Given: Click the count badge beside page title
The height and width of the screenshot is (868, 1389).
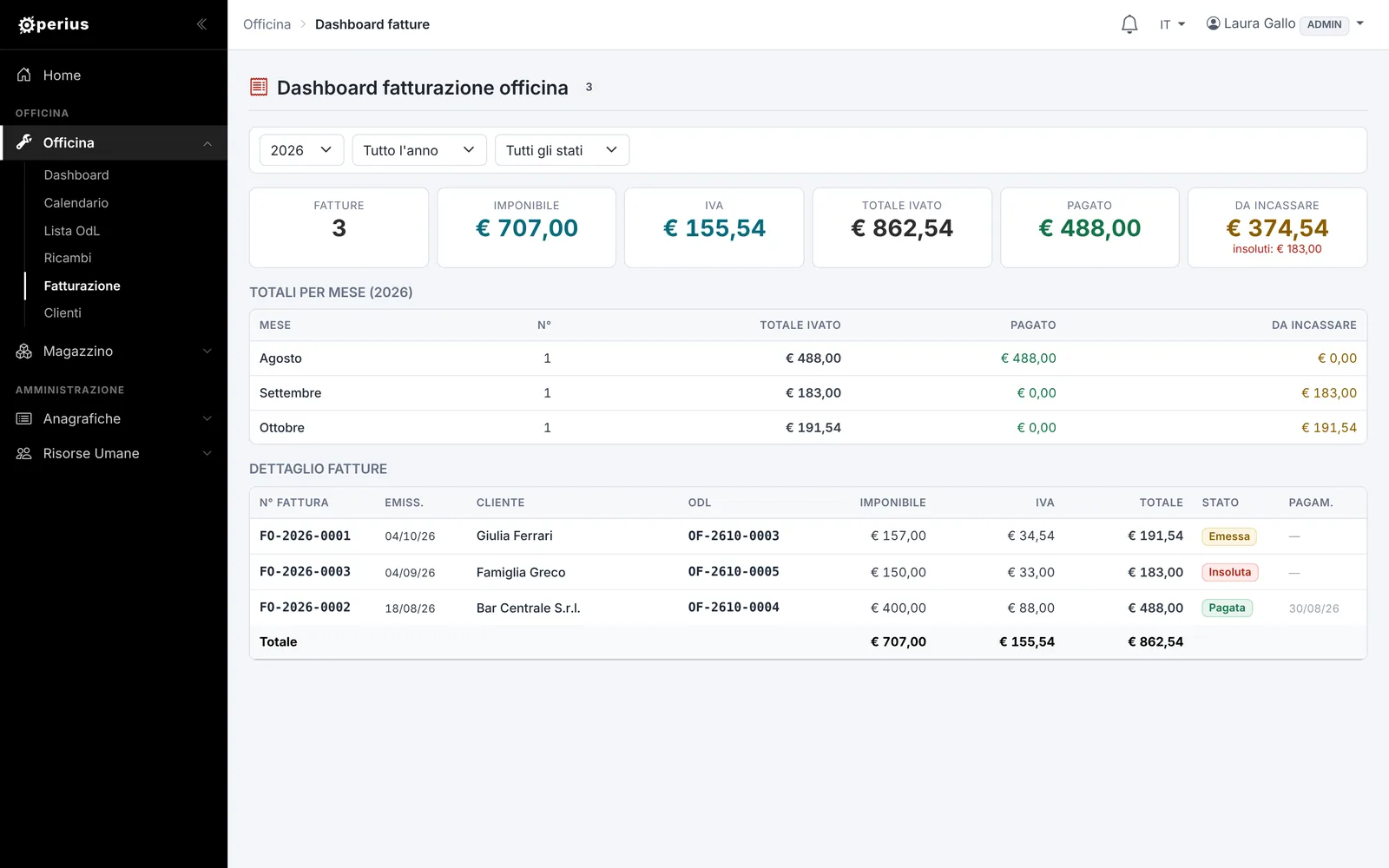Looking at the screenshot, I should [589, 87].
